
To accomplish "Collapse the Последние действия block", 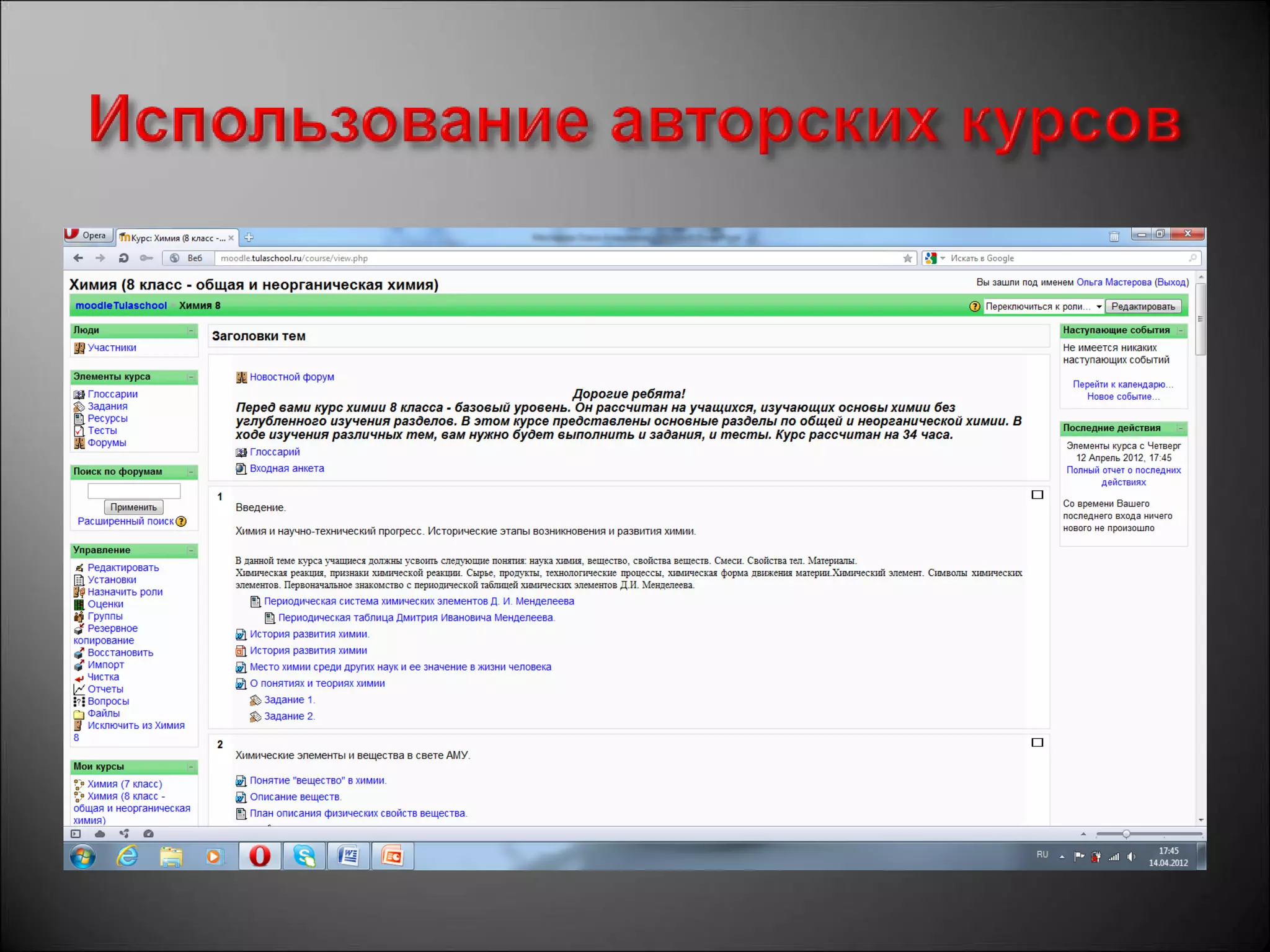I will tap(1181, 428).
